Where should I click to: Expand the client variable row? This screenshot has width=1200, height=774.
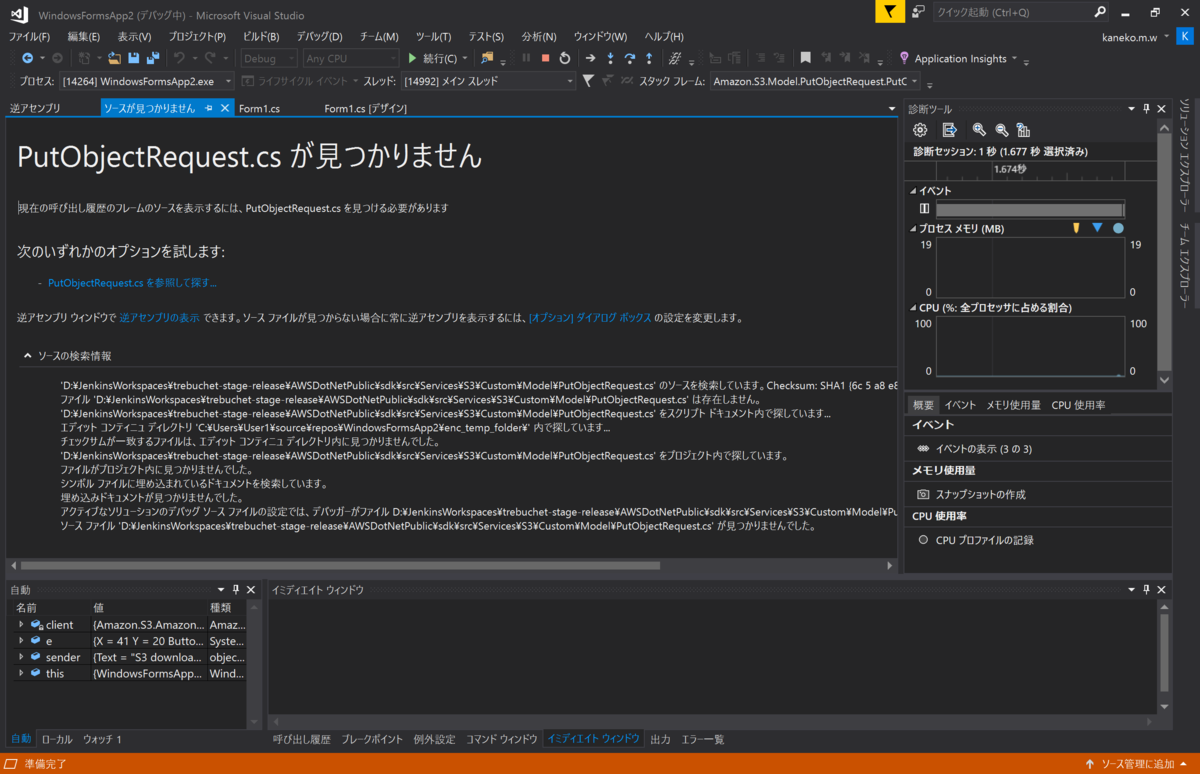coord(21,625)
